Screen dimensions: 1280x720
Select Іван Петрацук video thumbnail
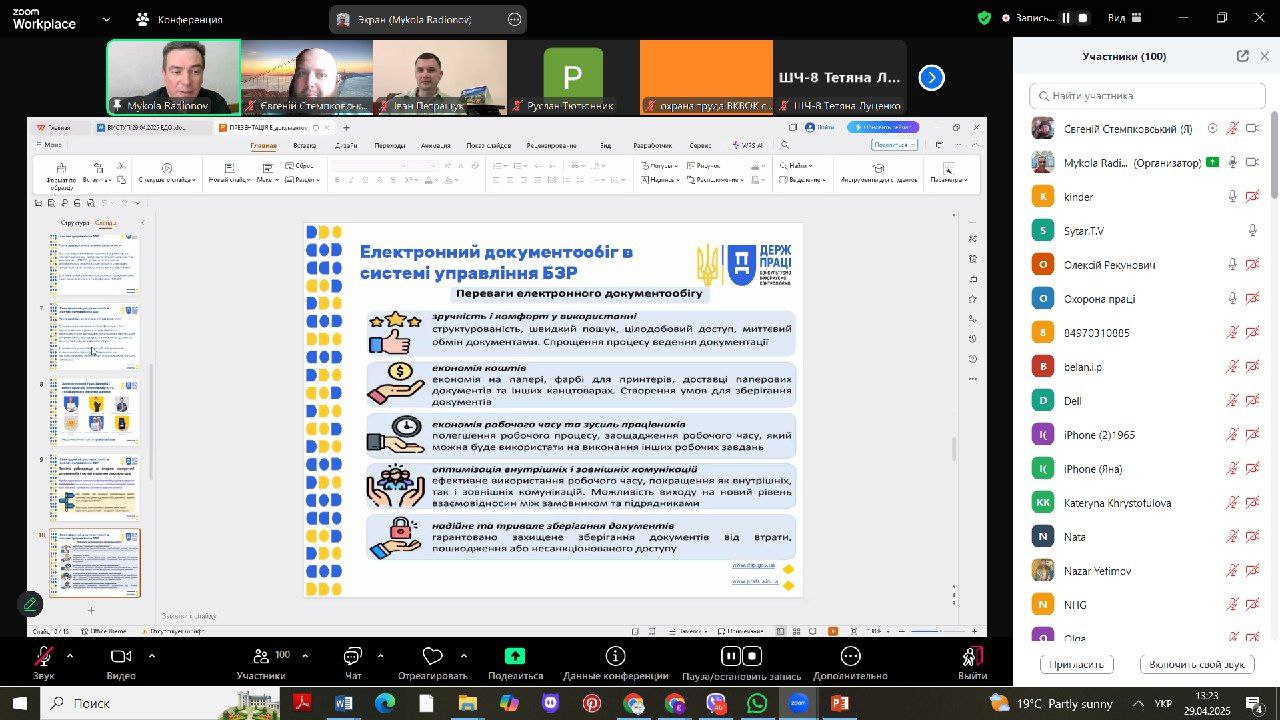coord(440,77)
